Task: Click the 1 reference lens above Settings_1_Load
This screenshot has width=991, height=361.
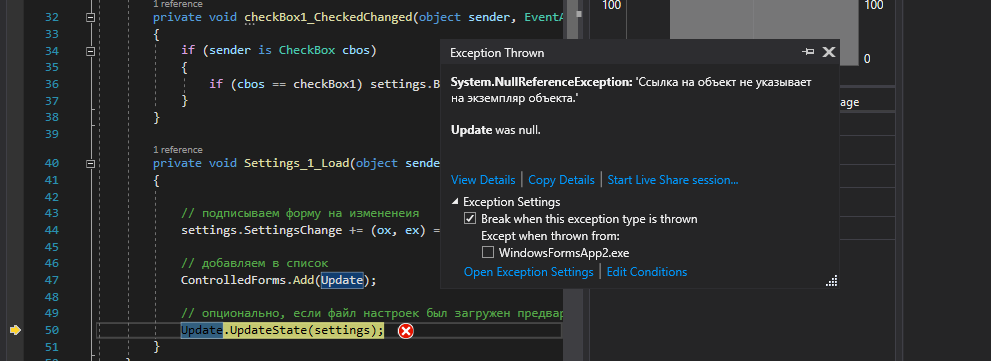Action: [178, 150]
